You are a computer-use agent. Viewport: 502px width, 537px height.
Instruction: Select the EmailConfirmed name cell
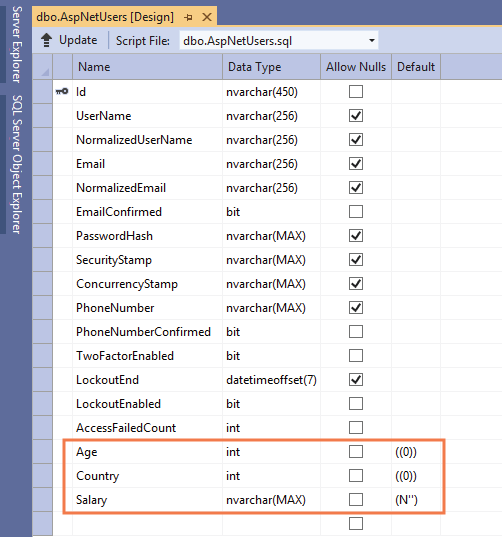coord(148,211)
